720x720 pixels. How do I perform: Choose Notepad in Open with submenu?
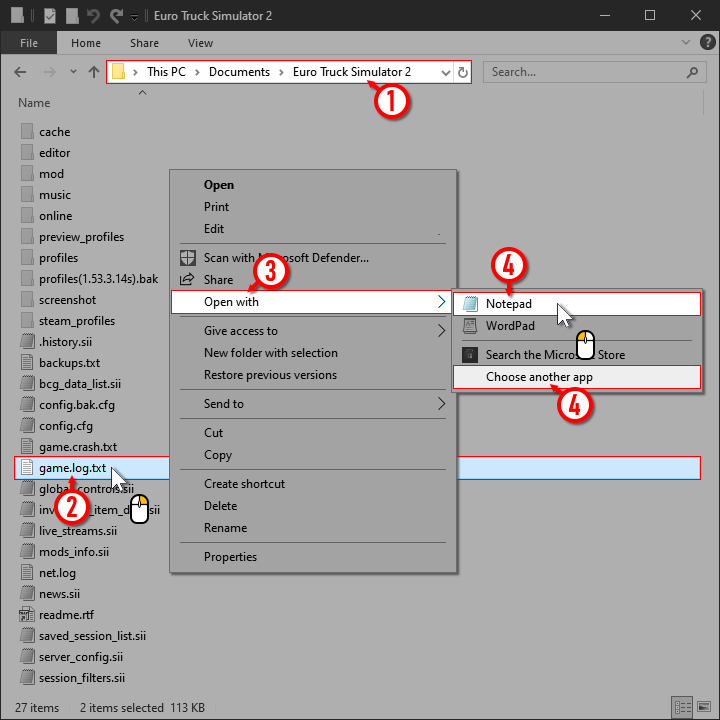[577, 304]
